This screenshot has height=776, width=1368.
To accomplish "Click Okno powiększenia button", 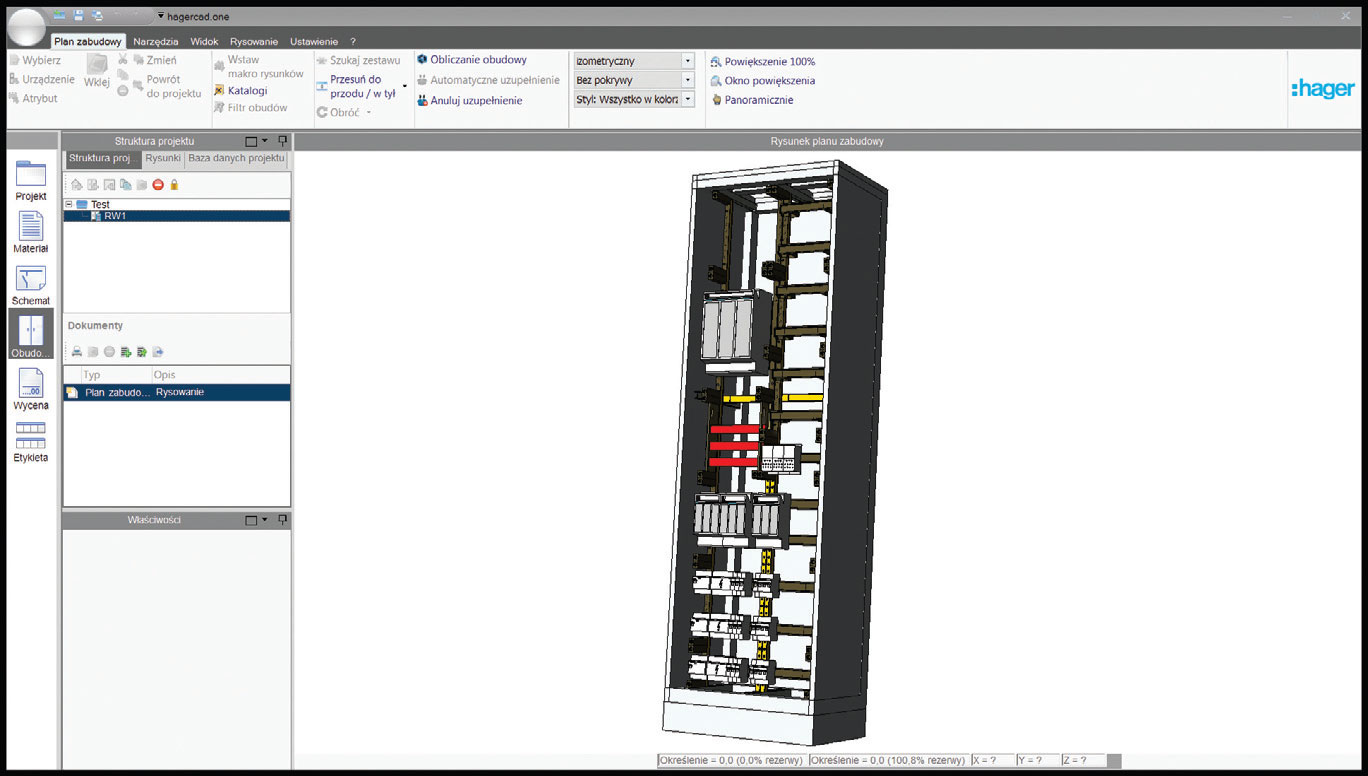I will pos(762,81).
